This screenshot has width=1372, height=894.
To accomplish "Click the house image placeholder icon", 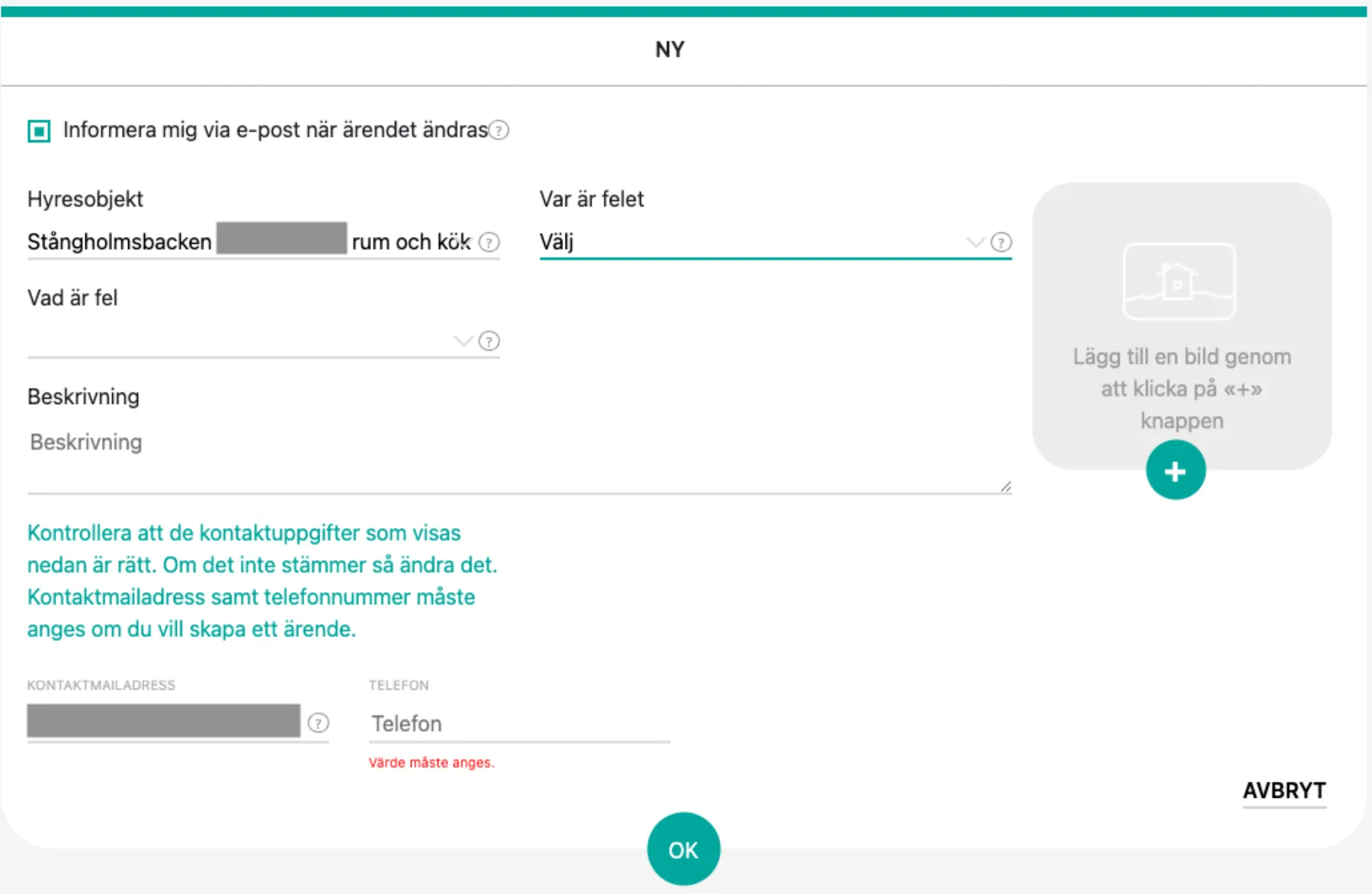I will coord(1178,281).
